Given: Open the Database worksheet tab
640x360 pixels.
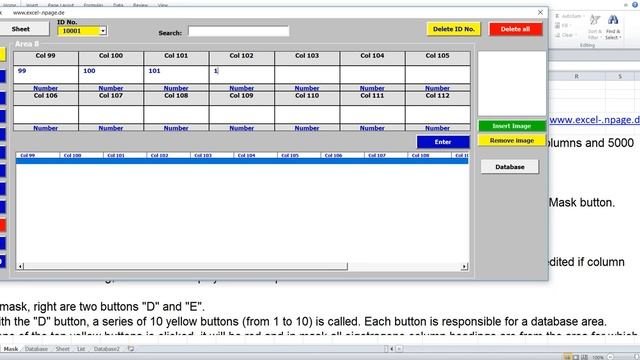Looking at the screenshot, I should (36, 349).
